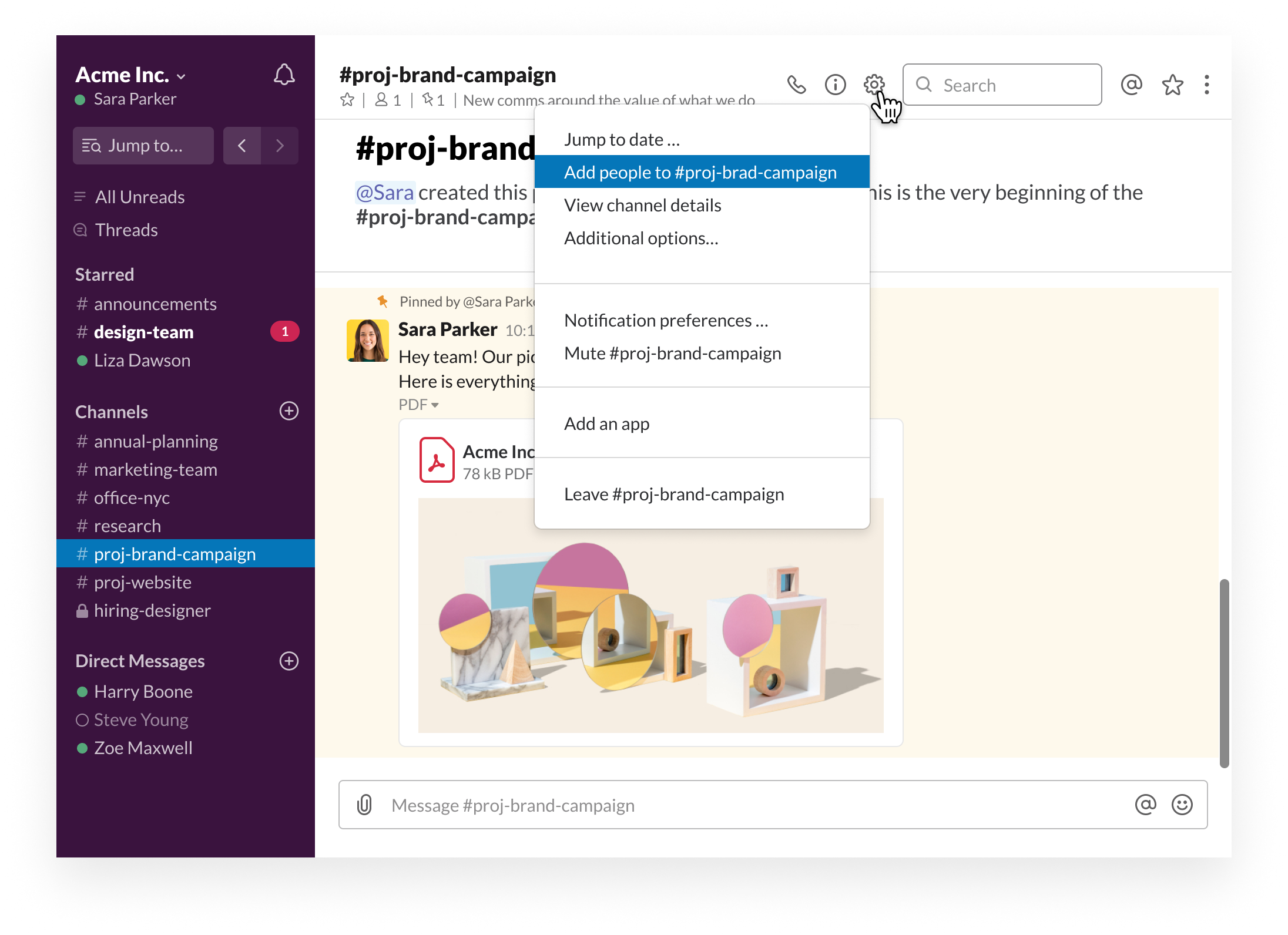Open the emoji picker in the message box
Screen dimensions: 1288x935
pyautogui.click(x=1182, y=805)
